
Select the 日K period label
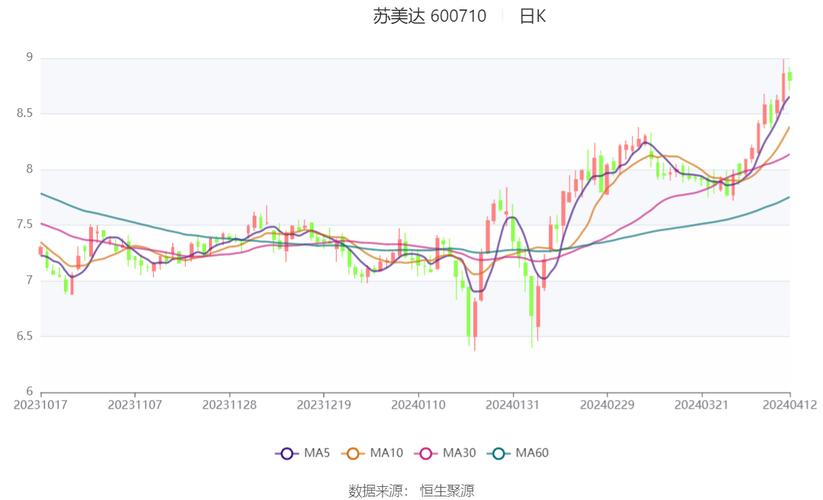point(532,16)
